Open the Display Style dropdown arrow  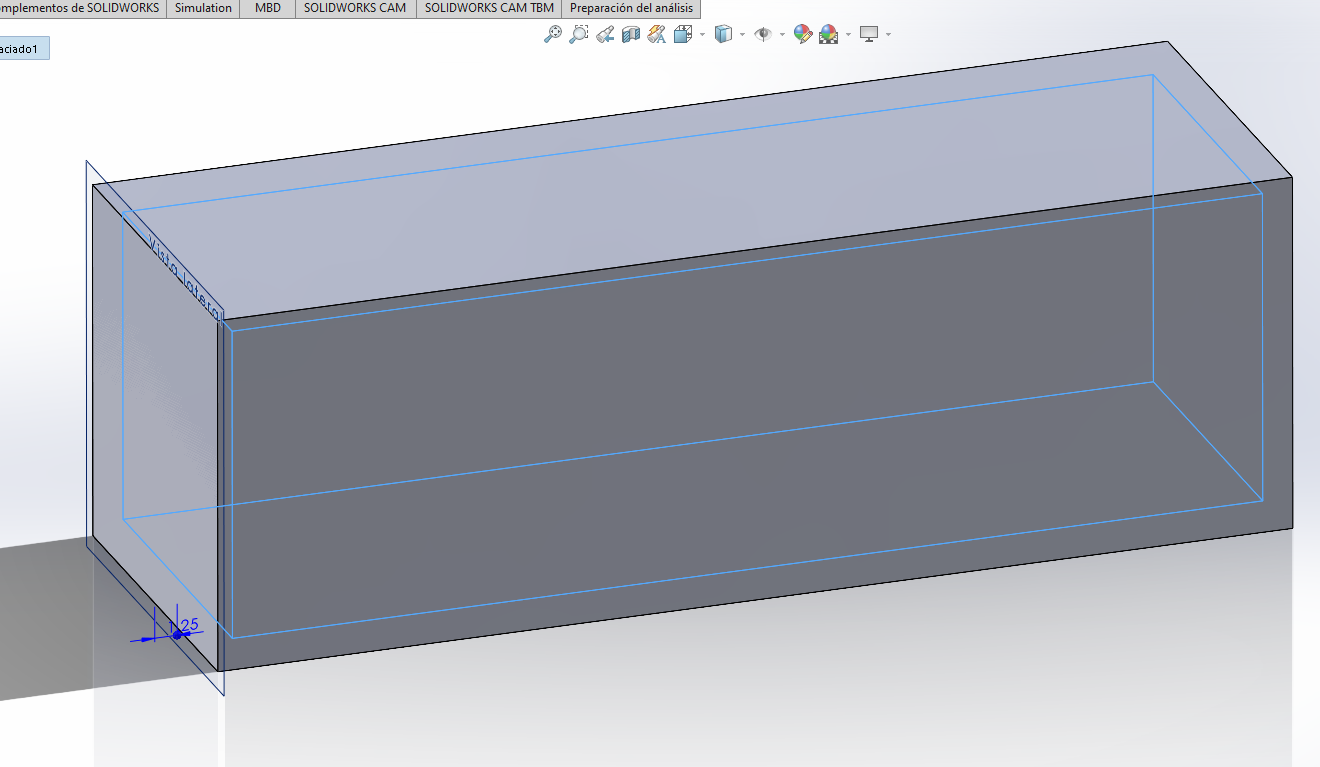pyautogui.click(x=742, y=34)
